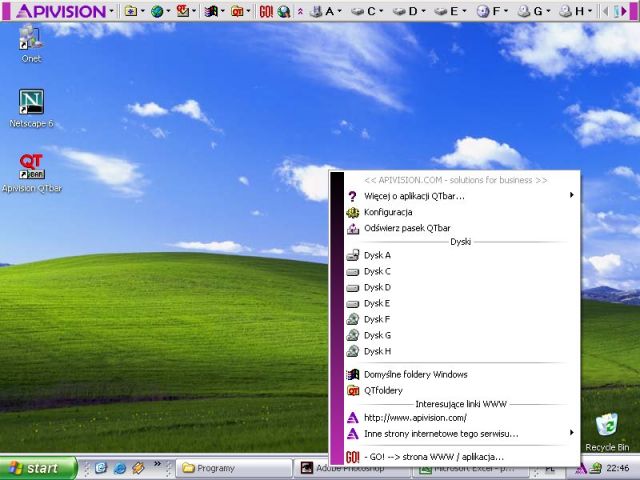Click the network tray icon near the clock
The width and height of the screenshot is (640, 480).
(x=596, y=468)
